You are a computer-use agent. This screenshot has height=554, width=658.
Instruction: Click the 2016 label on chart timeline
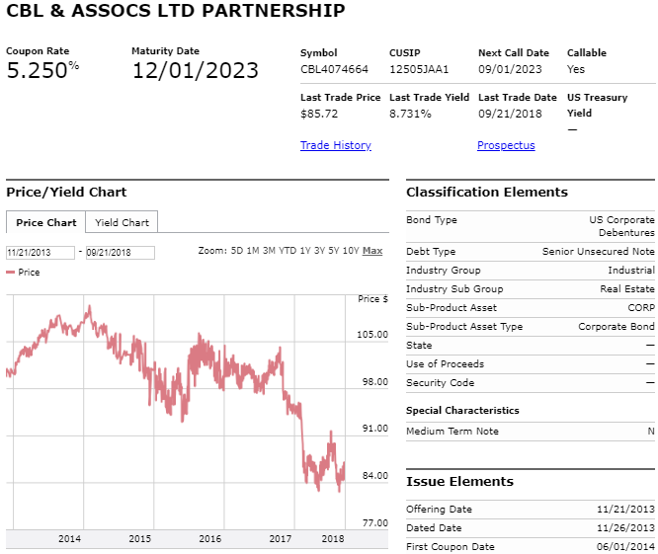[210, 538]
